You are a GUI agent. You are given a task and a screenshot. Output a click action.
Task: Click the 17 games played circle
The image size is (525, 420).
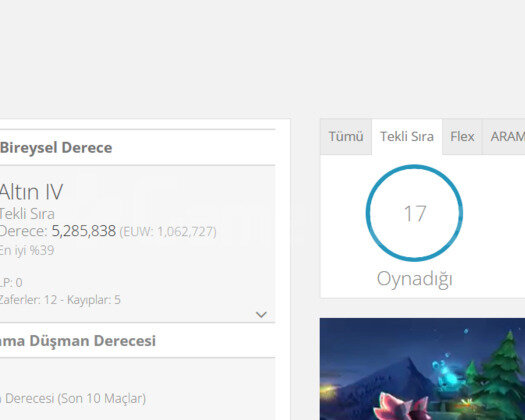point(414,213)
